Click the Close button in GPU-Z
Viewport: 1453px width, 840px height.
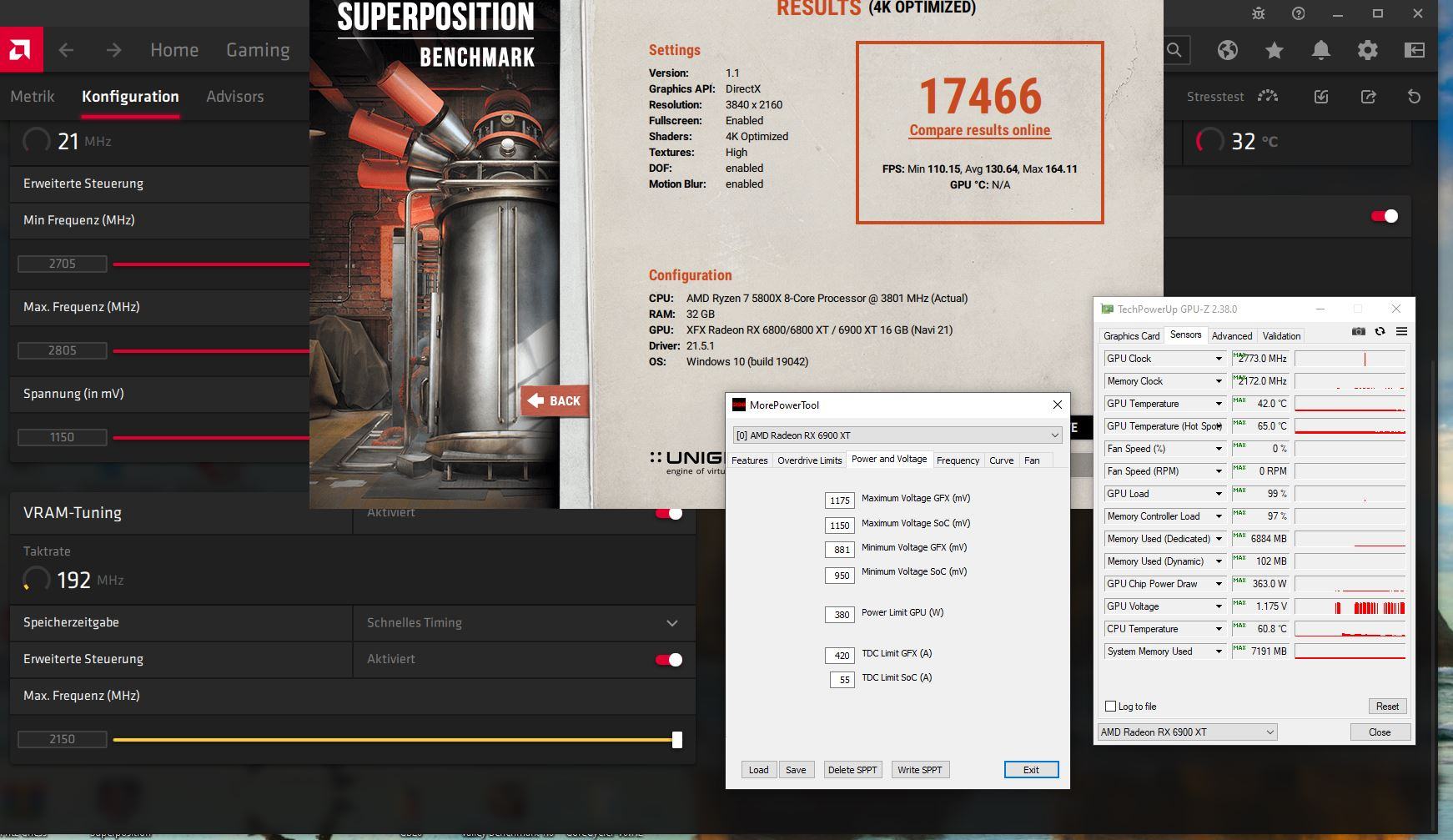1380,732
